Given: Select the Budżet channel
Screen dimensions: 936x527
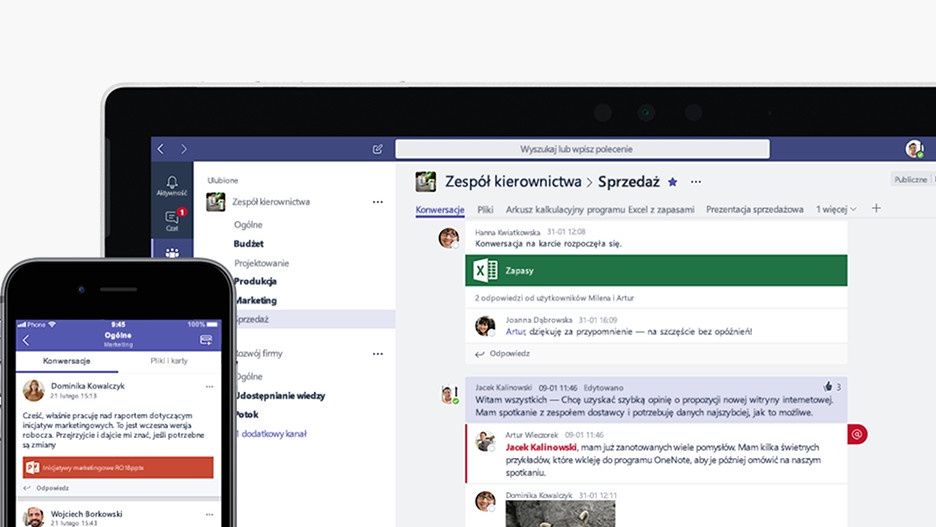Looking at the screenshot, I should (x=249, y=244).
